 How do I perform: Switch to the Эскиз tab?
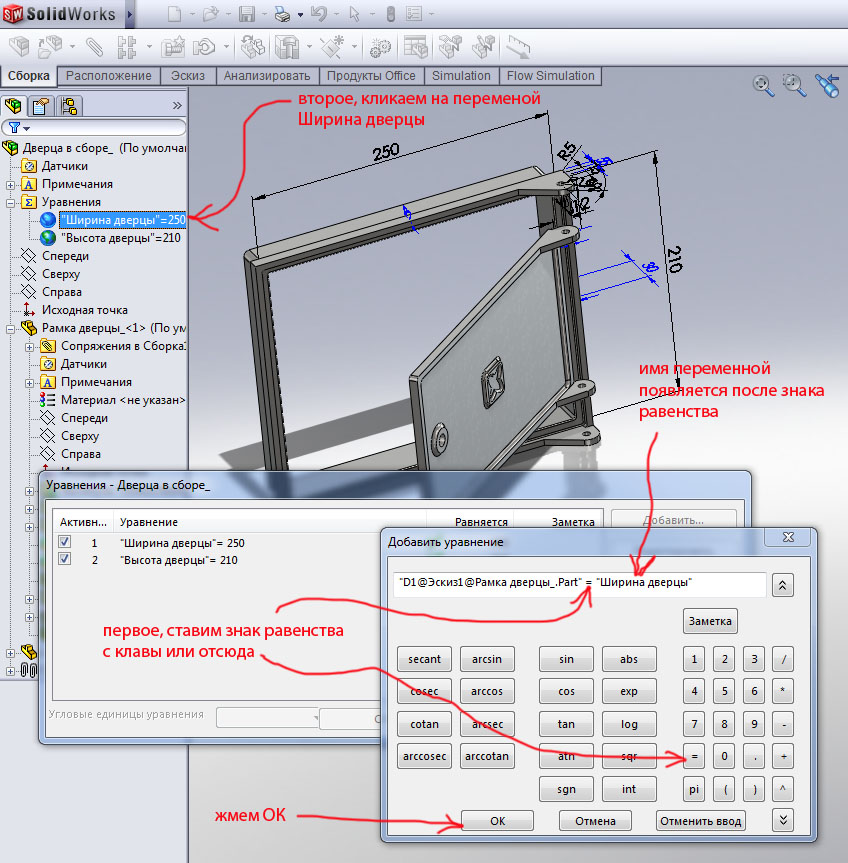coord(188,76)
